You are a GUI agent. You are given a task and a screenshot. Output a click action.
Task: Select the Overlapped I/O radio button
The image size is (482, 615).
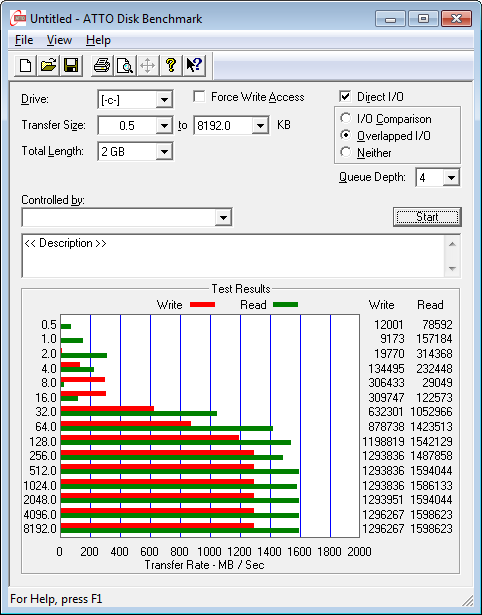[x=346, y=135]
